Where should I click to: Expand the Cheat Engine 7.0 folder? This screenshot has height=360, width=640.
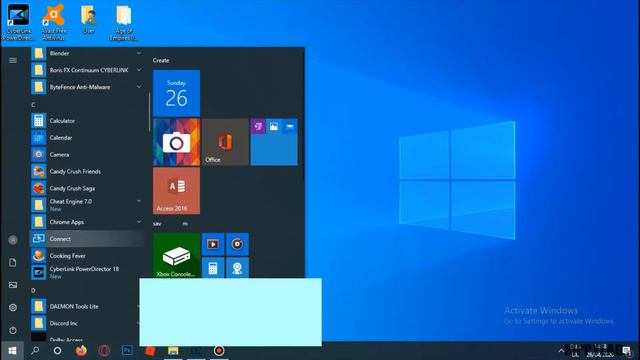tap(87, 205)
